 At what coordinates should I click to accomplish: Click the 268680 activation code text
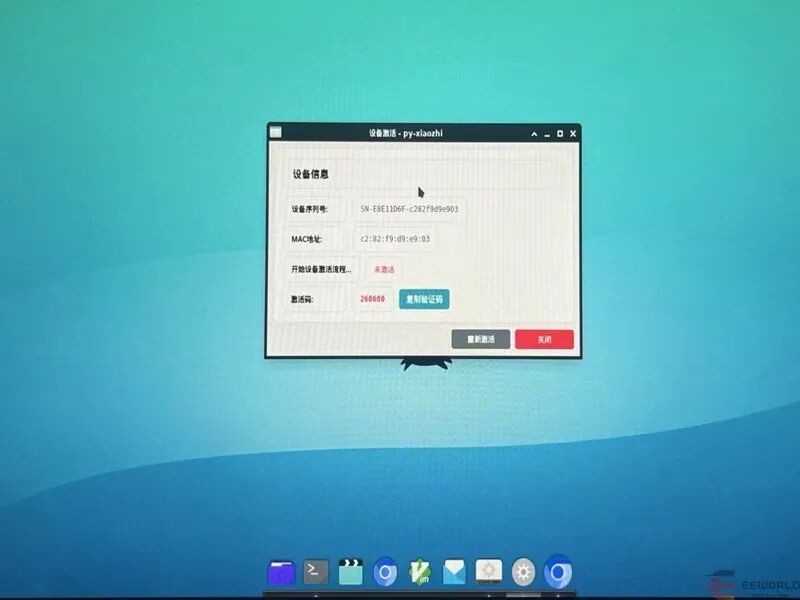pyautogui.click(x=372, y=299)
